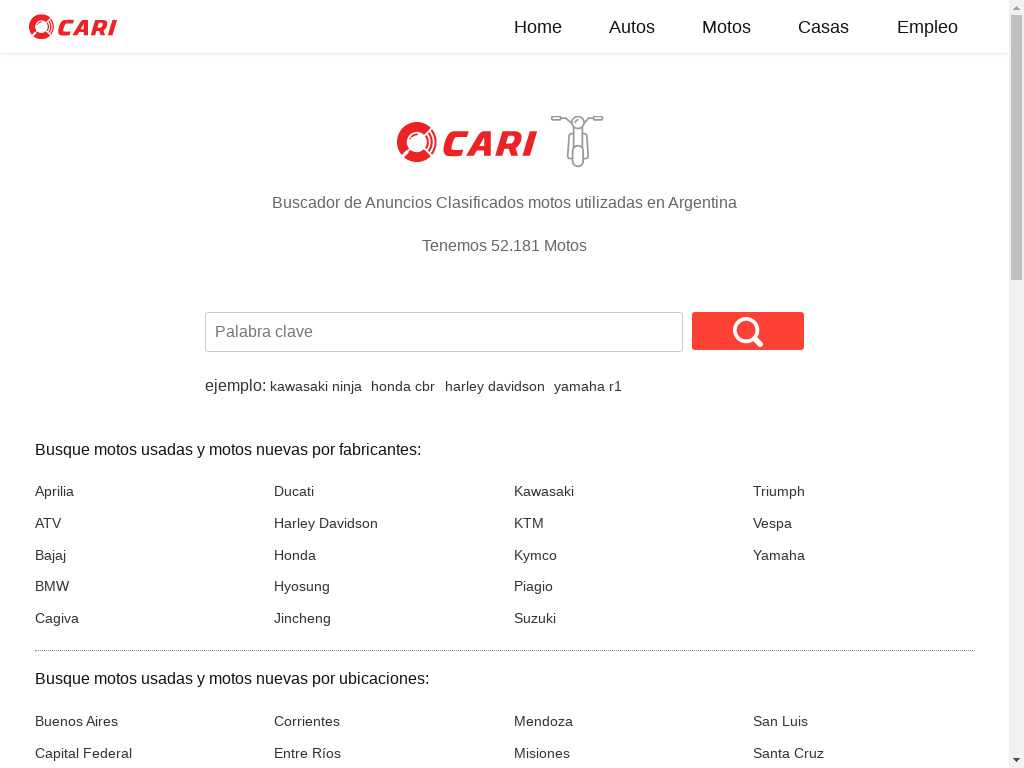Click the 'Buscador de Anuncios Clasificados' tagline
This screenshot has height=768, width=1024.
pos(504,202)
